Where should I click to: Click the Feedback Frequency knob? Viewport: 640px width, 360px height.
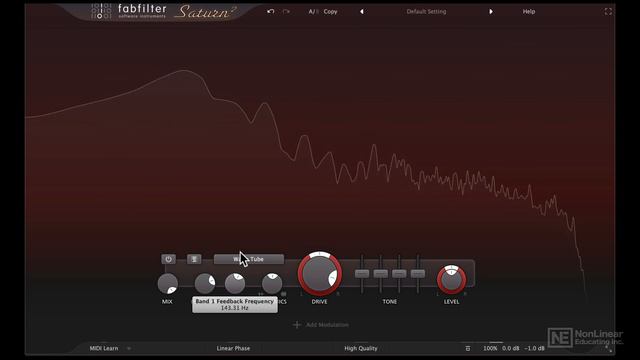(235, 284)
